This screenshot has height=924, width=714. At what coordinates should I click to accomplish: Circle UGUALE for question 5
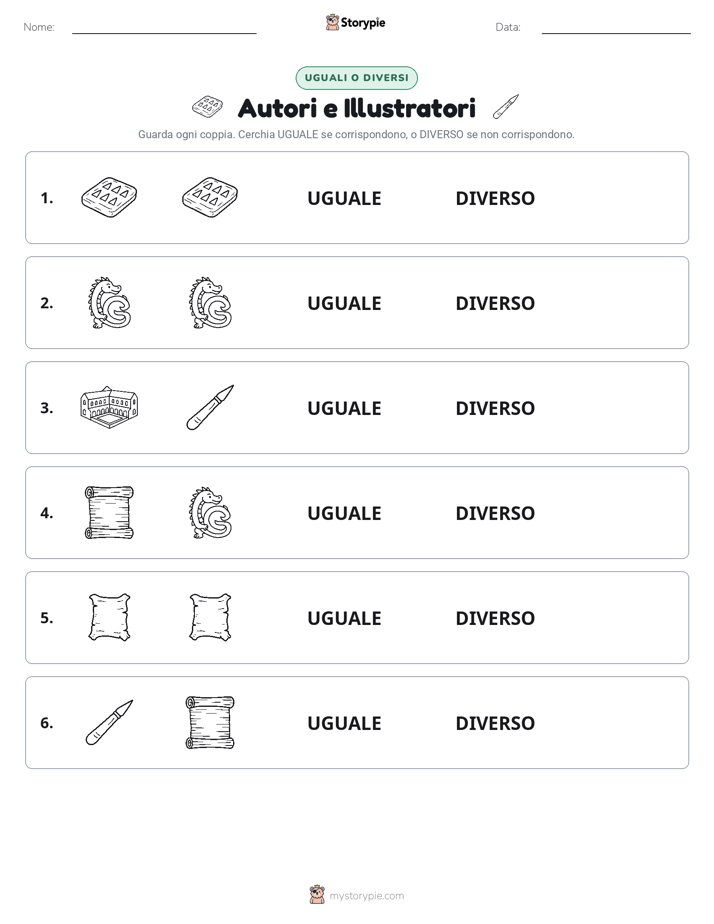345,618
